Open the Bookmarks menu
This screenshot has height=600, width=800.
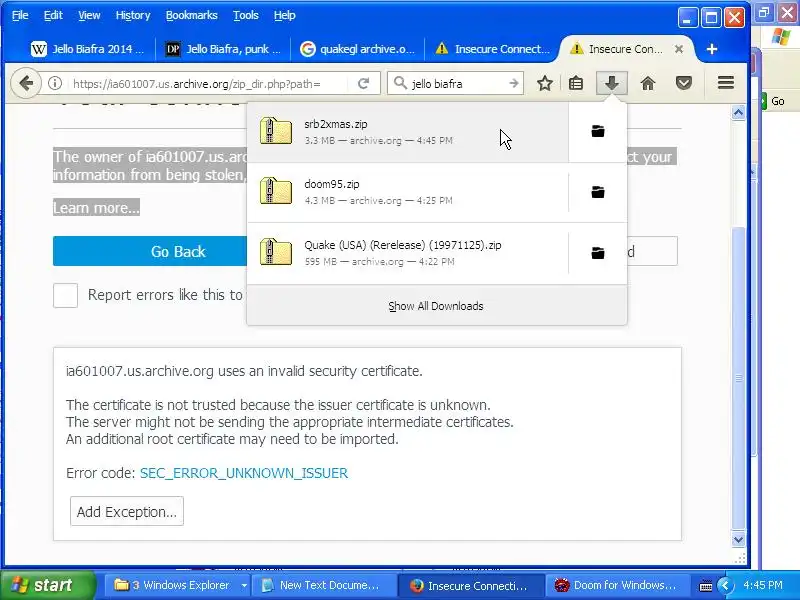(191, 15)
